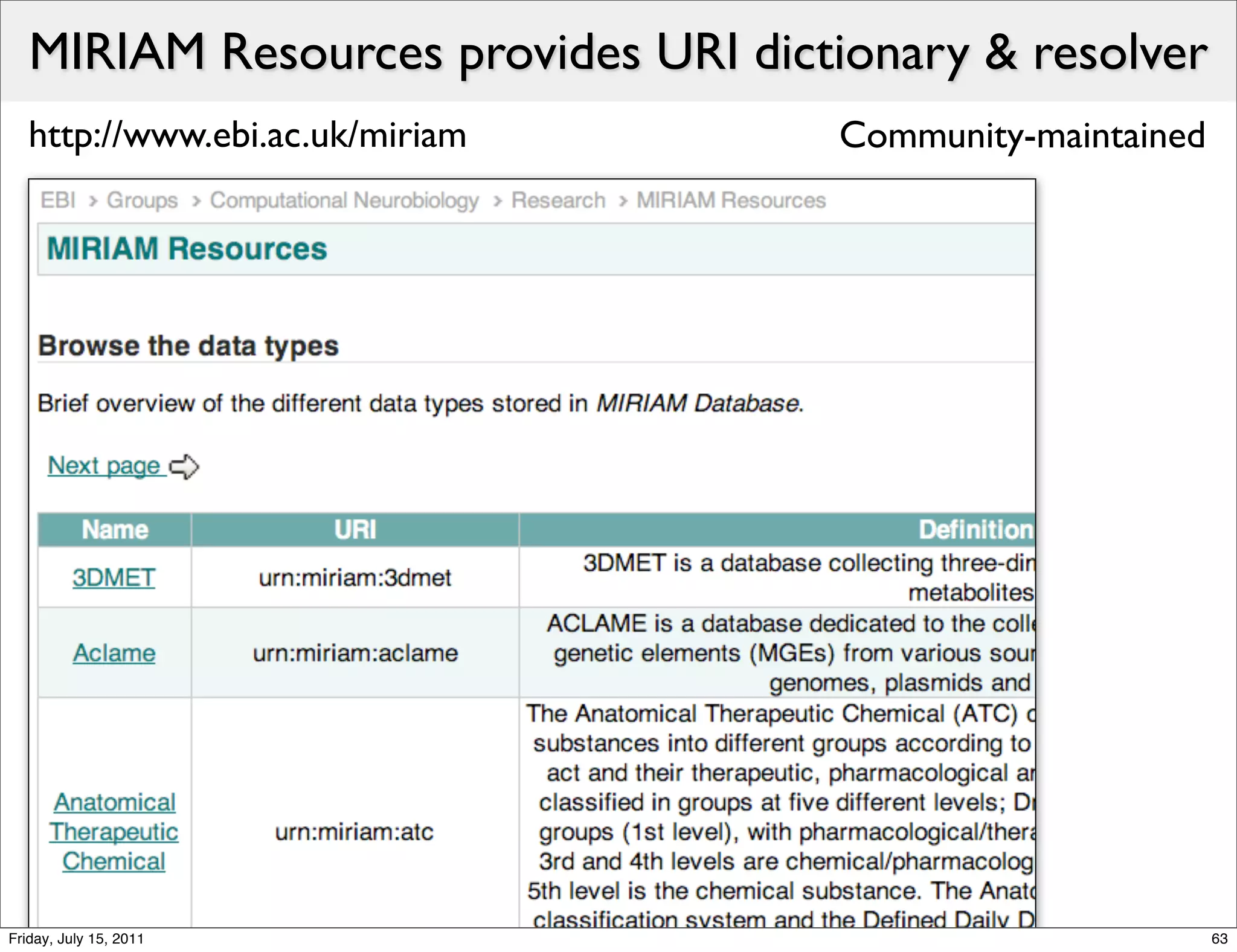The width and height of the screenshot is (1237, 952).
Task: Click the ACLAME definition text
Action: 791,653
